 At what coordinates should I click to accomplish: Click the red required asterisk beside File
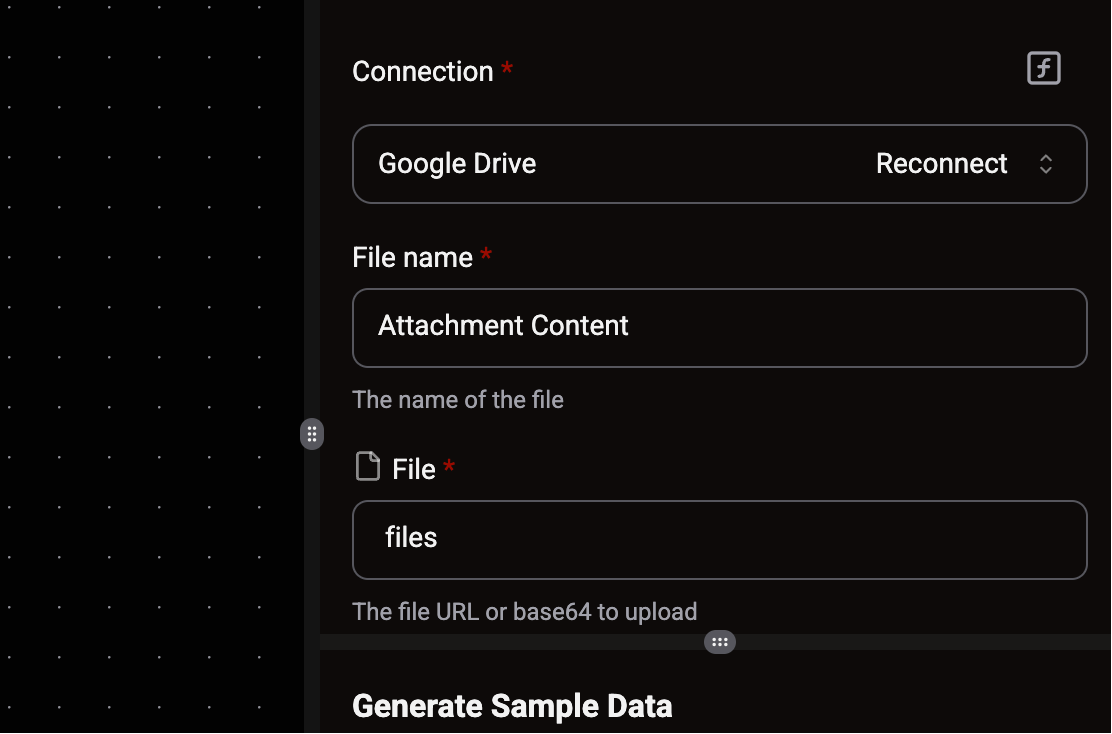[x=449, y=466]
